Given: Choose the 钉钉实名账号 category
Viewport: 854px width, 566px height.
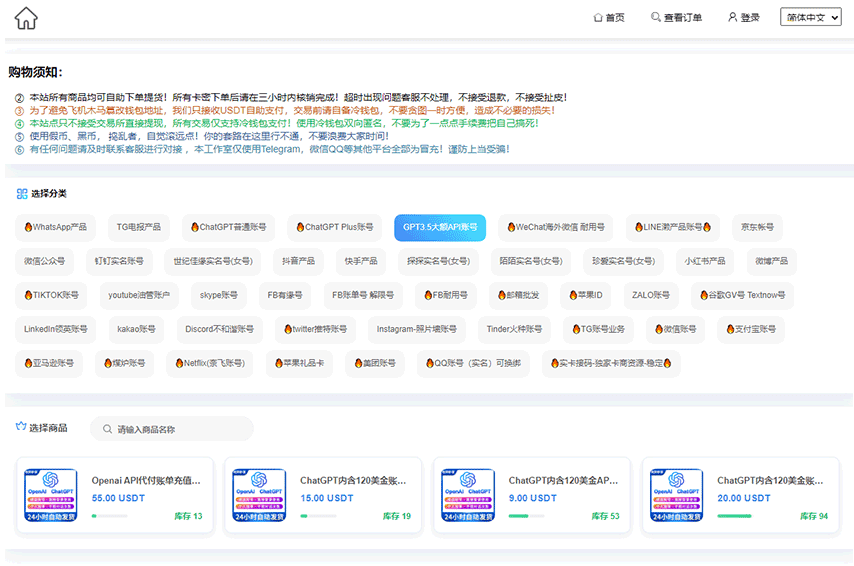Looking at the screenshot, I should pyautogui.click(x=119, y=261).
